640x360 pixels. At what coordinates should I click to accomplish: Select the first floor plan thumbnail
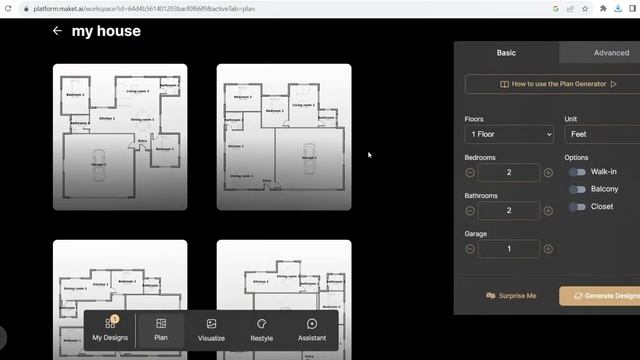(x=120, y=137)
